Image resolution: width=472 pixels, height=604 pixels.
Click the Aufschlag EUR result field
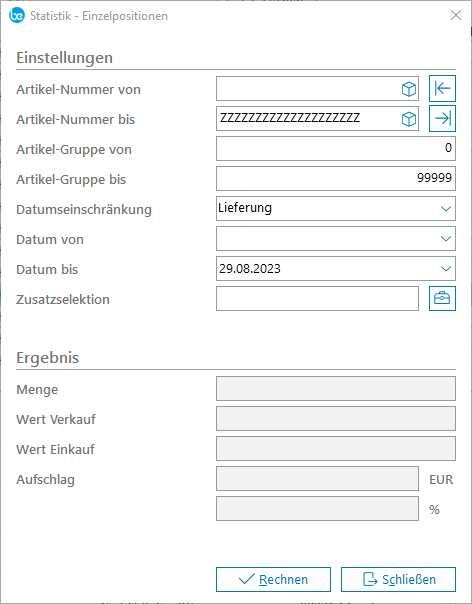(317, 478)
